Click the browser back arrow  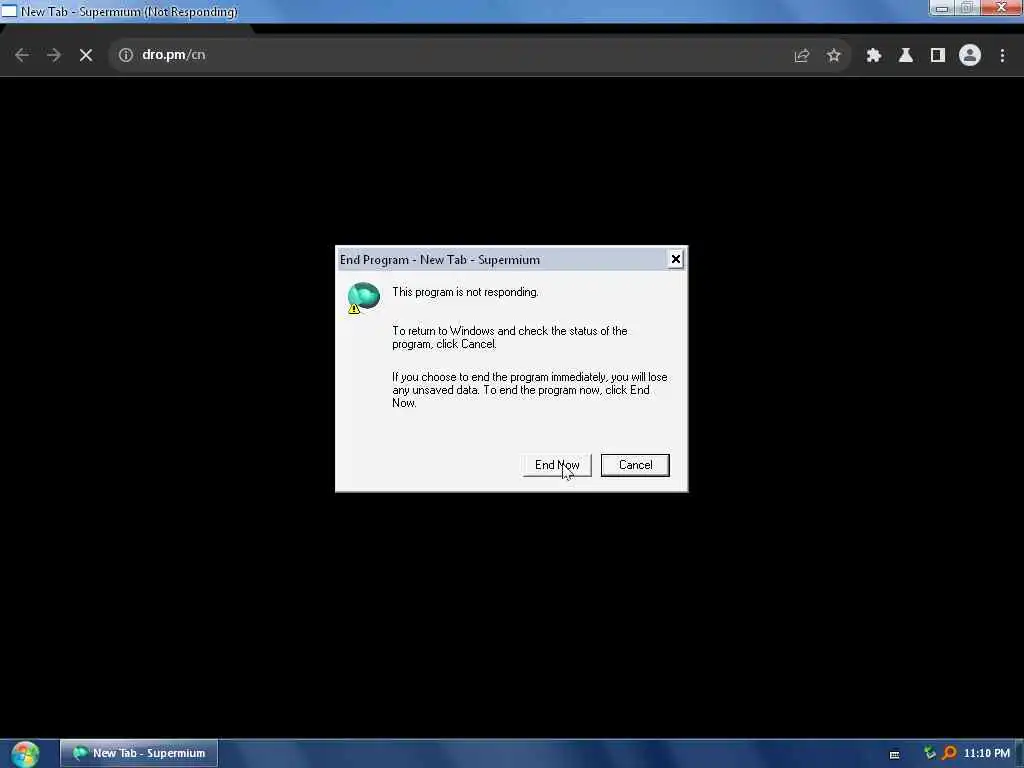22,56
